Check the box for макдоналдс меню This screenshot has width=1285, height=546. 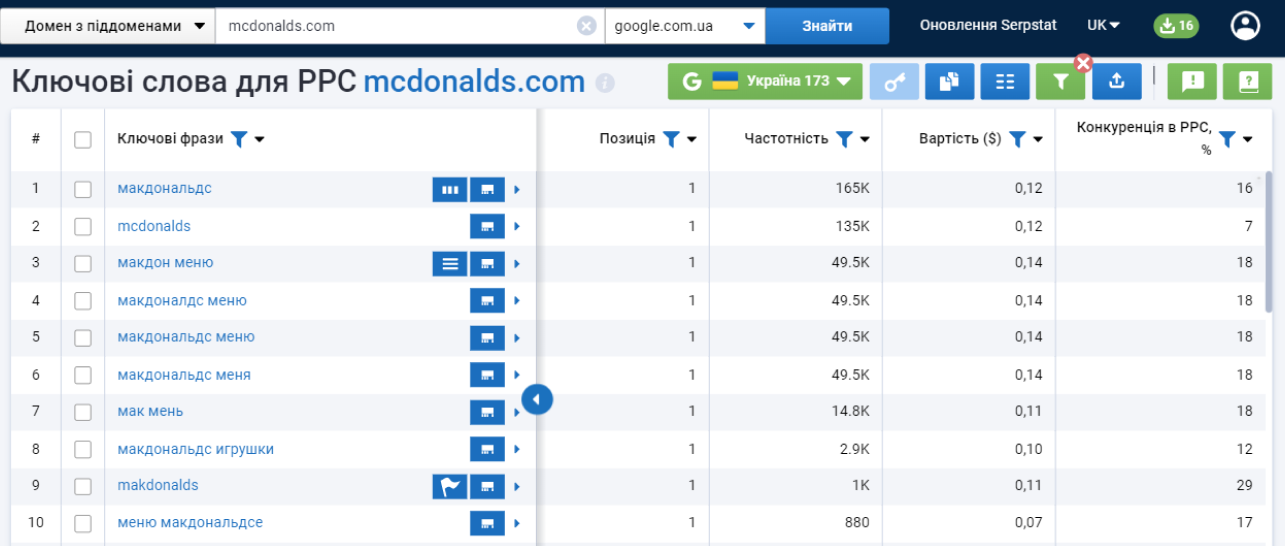83,301
